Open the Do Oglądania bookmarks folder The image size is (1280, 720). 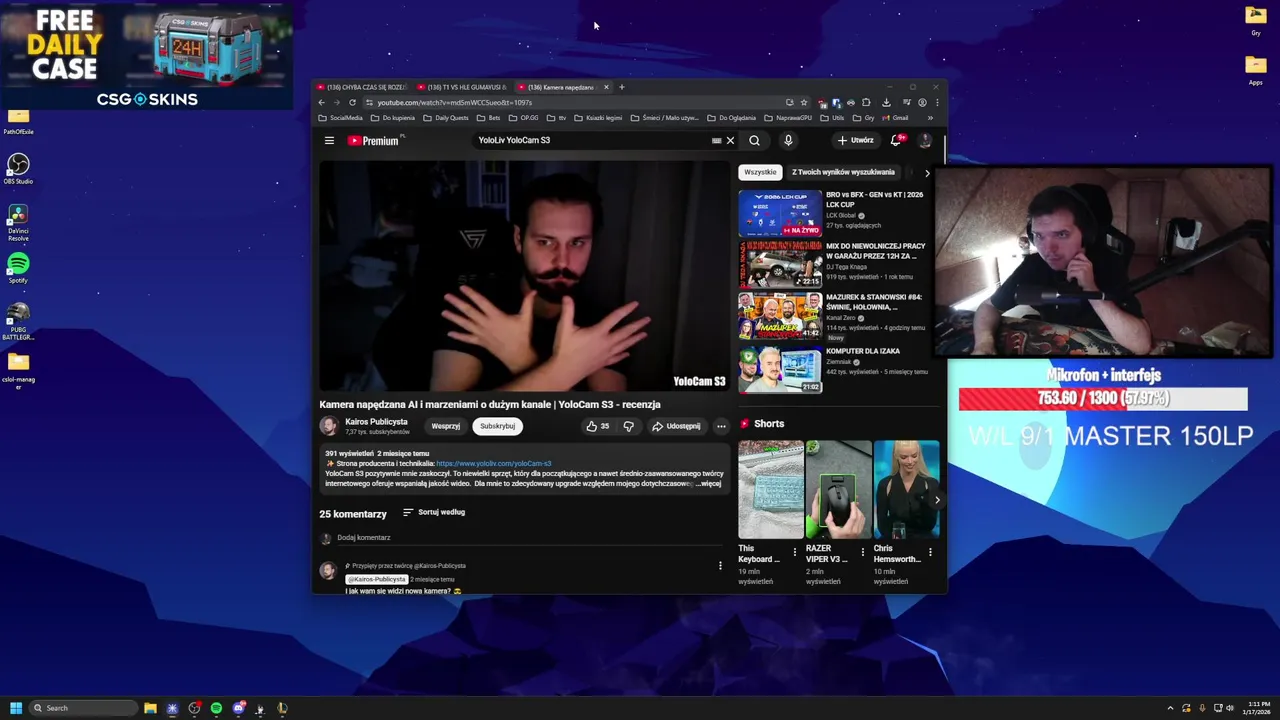point(731,118)
